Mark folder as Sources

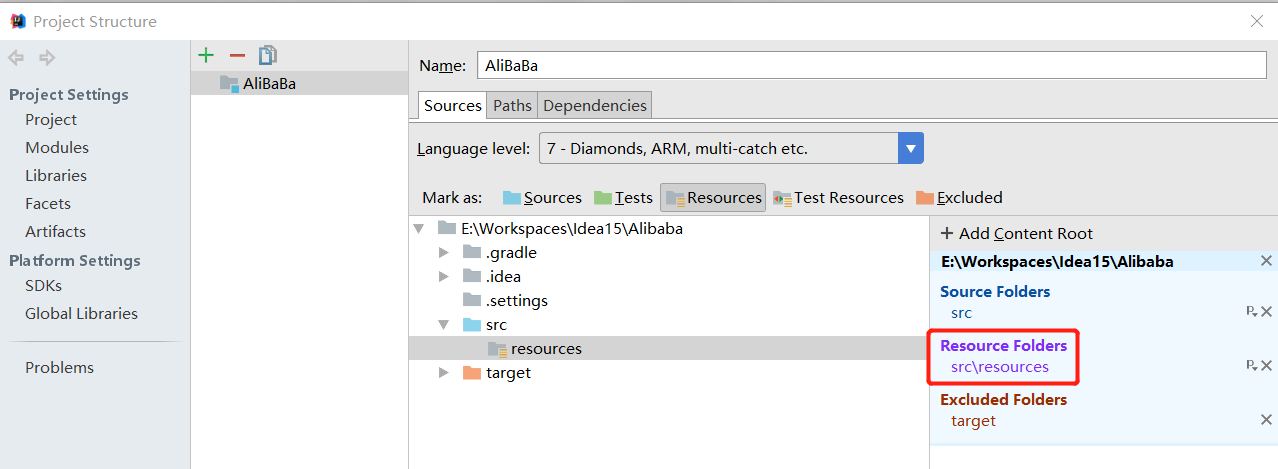tap(542, 198)
